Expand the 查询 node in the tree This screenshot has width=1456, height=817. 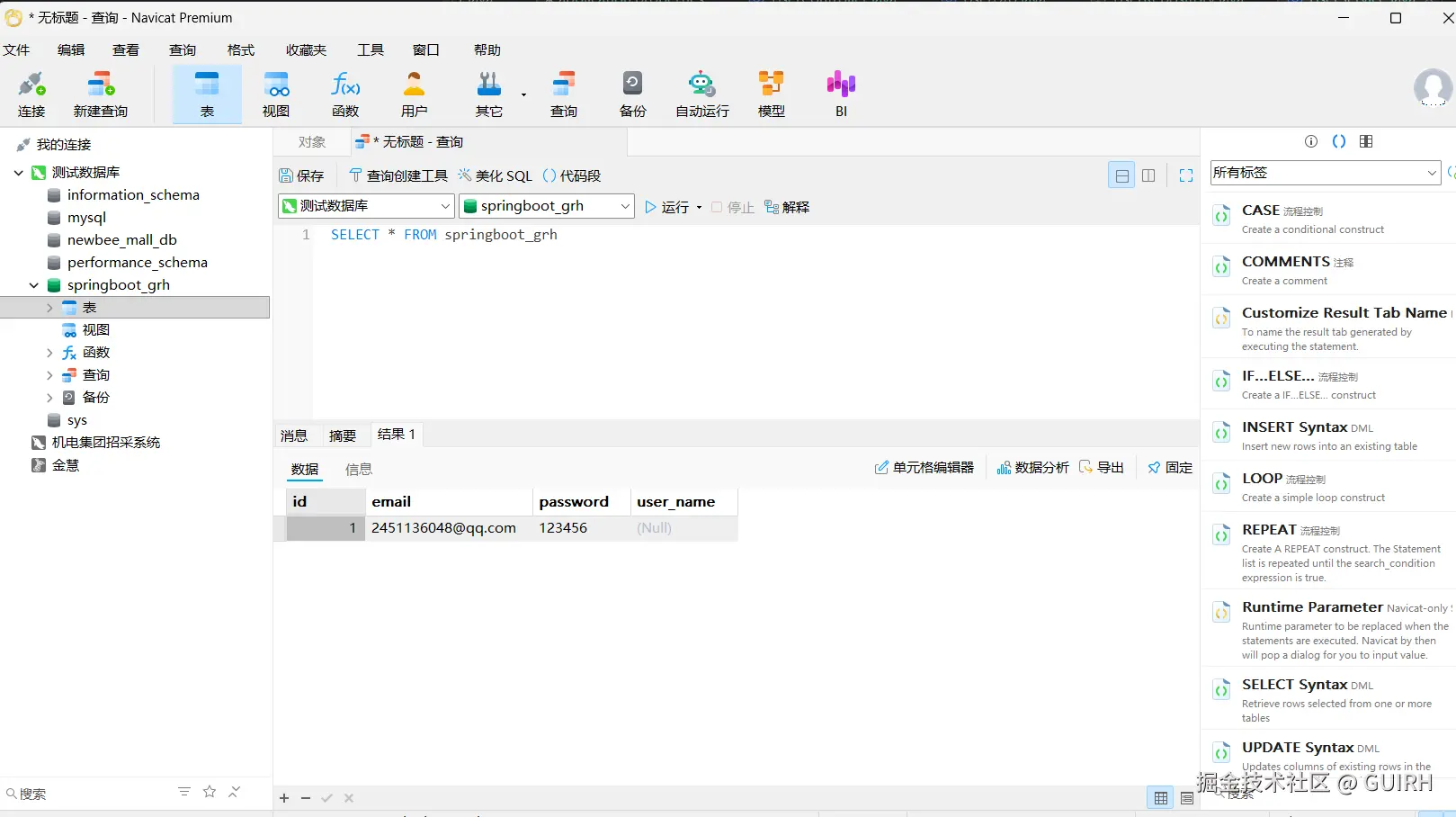(x=49, y=375)
